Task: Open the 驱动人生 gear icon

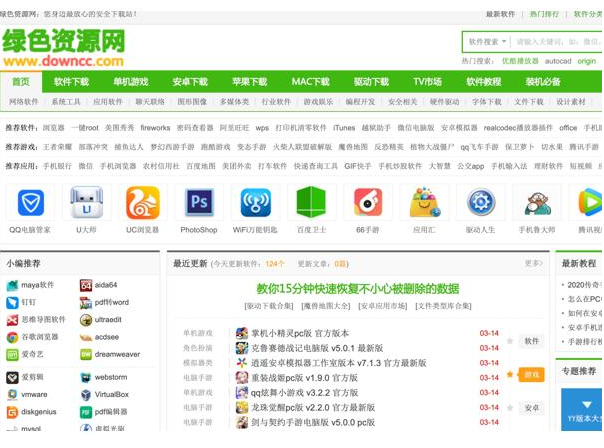Action: [x=480, y=203]
